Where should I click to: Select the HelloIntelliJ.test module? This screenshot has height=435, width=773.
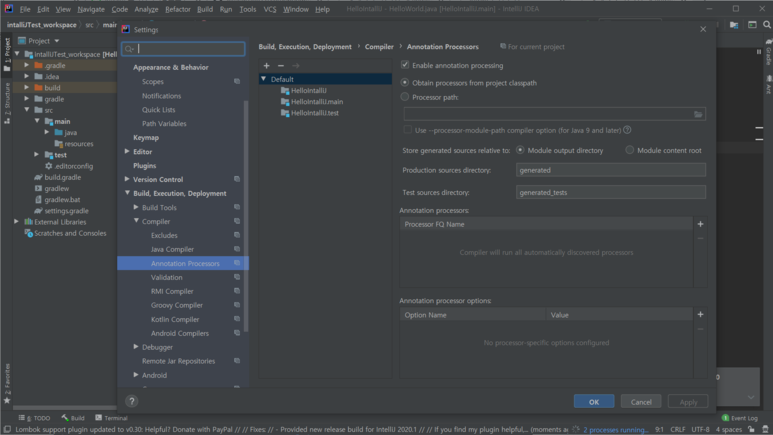(310, 113)
